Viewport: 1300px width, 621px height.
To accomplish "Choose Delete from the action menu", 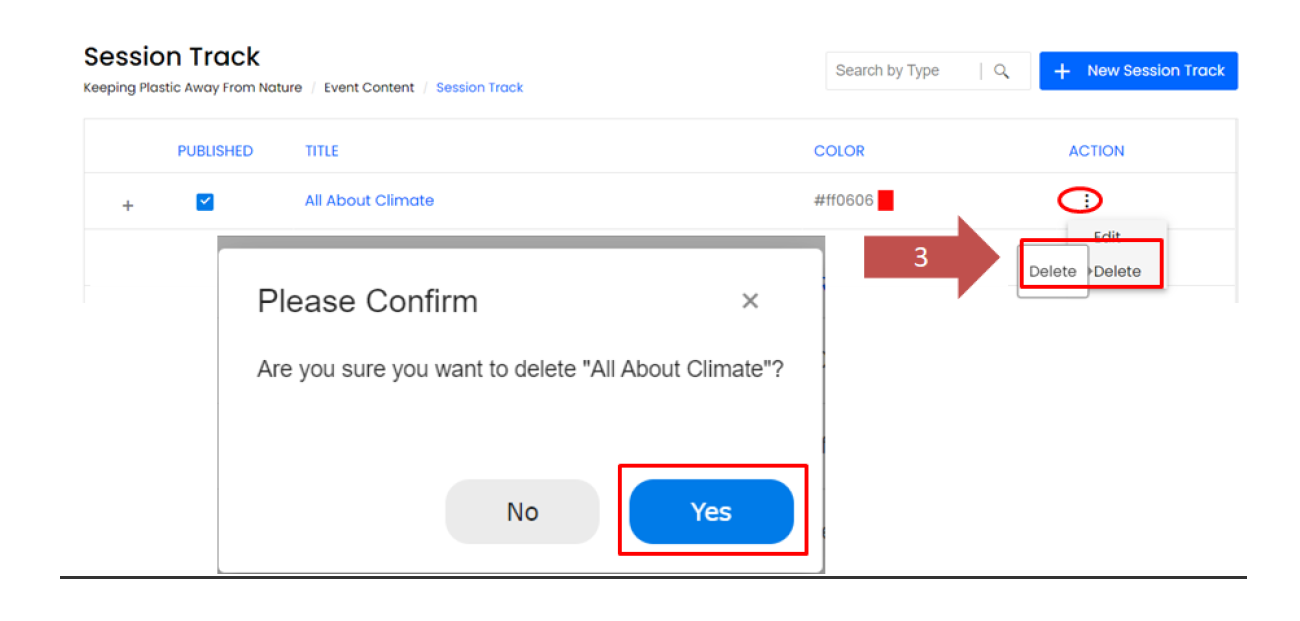I will 1117,272.
